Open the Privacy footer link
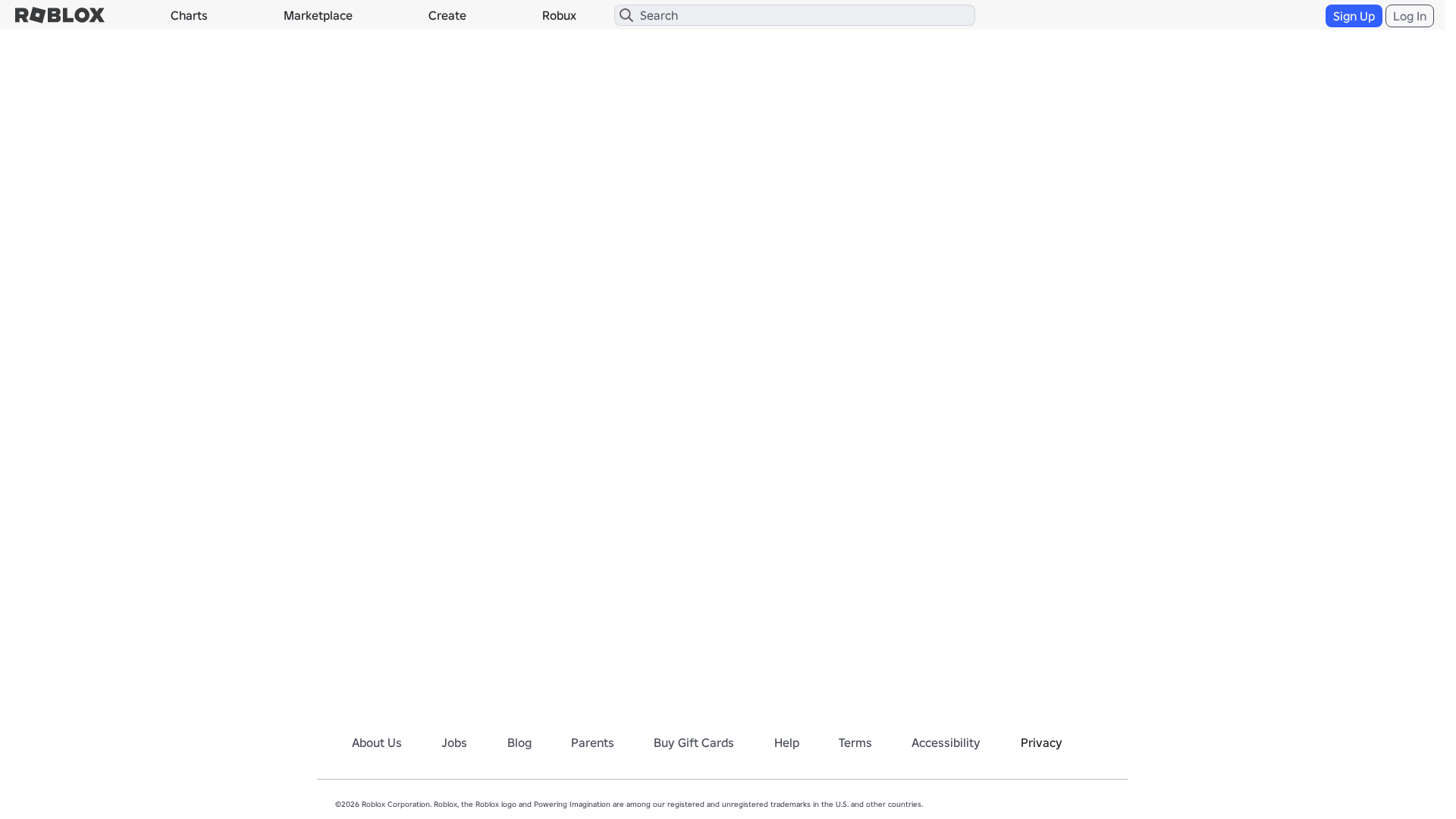The image size is (1456, 819). [x=1041, y=742]
